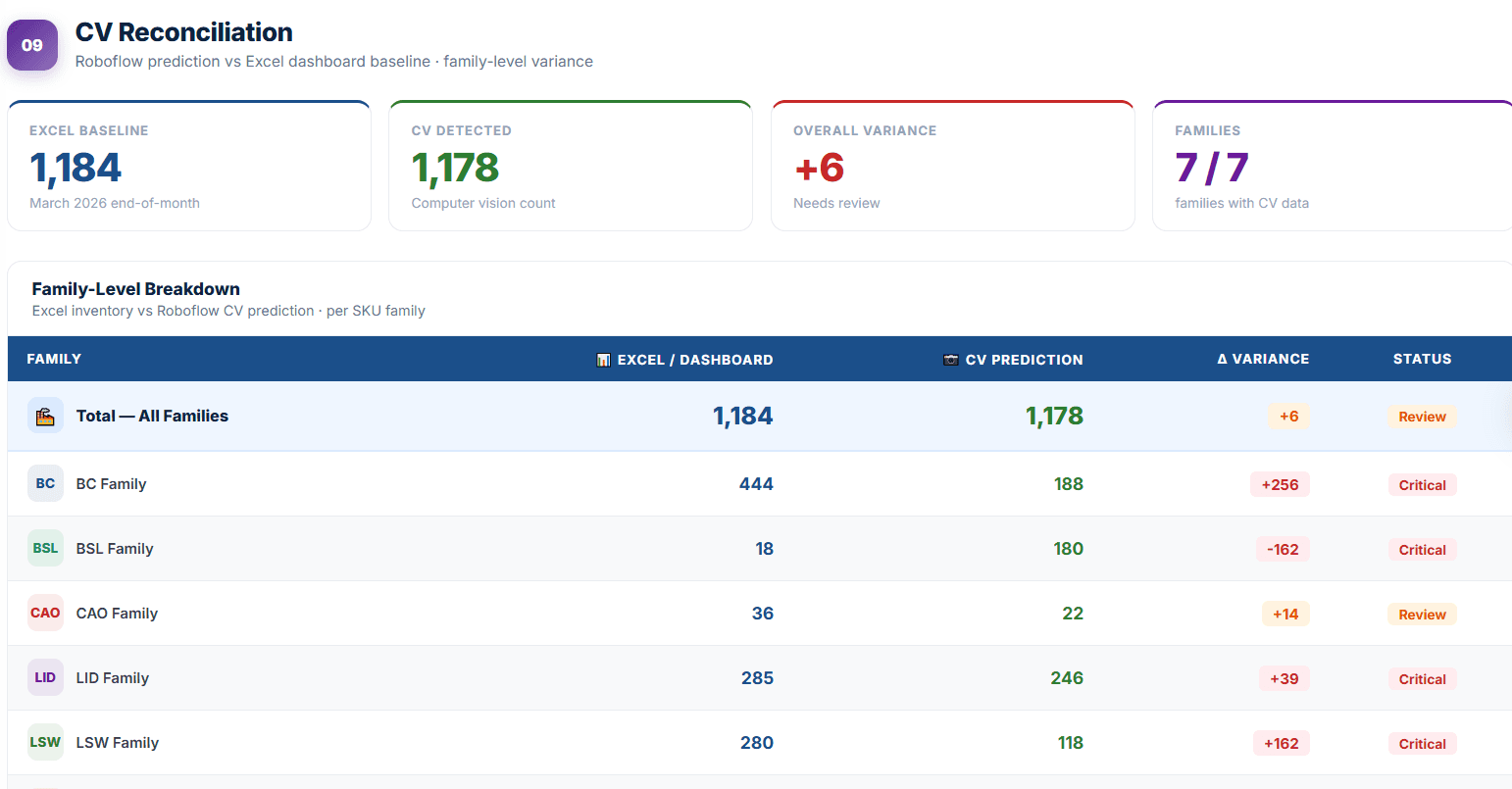Select the BC family badge icon
Viewport: 1512px width, 789px height.
tap(45, 483)
